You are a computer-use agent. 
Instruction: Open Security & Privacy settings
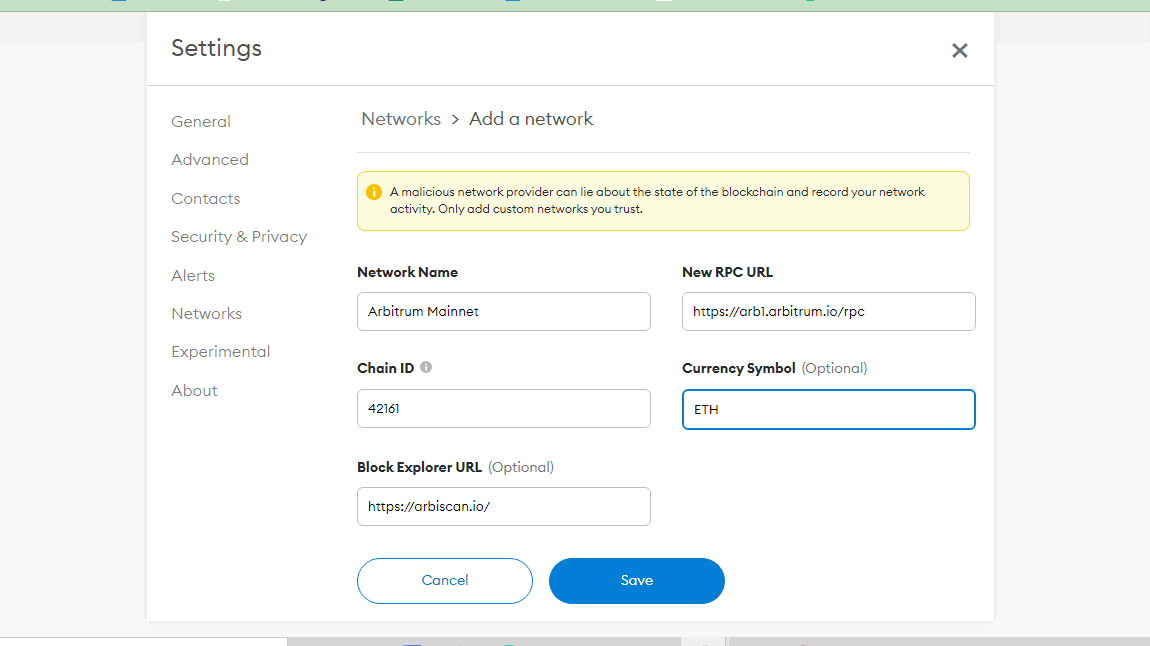pos(239,237)
